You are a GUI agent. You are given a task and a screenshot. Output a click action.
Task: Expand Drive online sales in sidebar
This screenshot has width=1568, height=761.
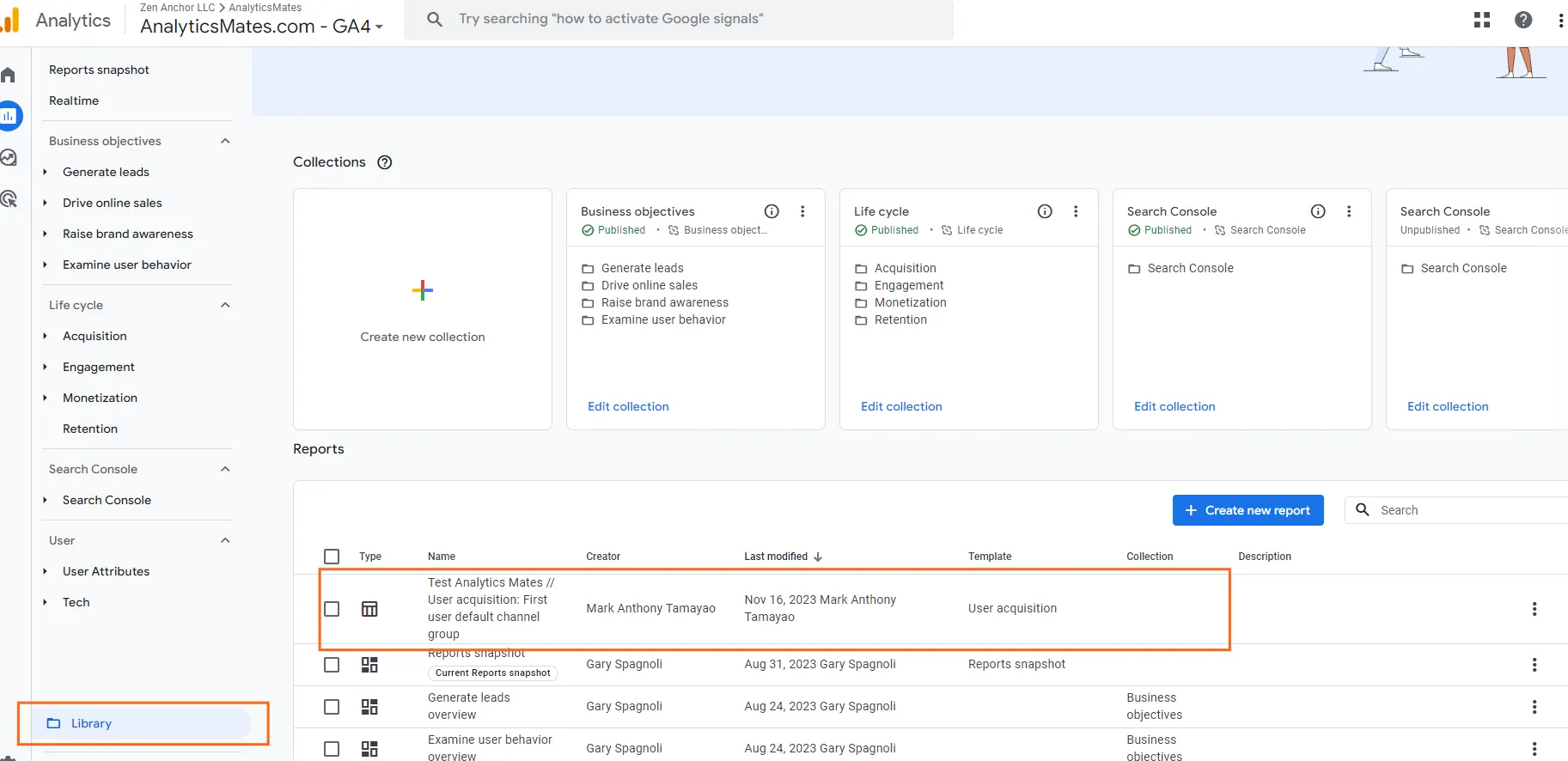pos(45,203)
